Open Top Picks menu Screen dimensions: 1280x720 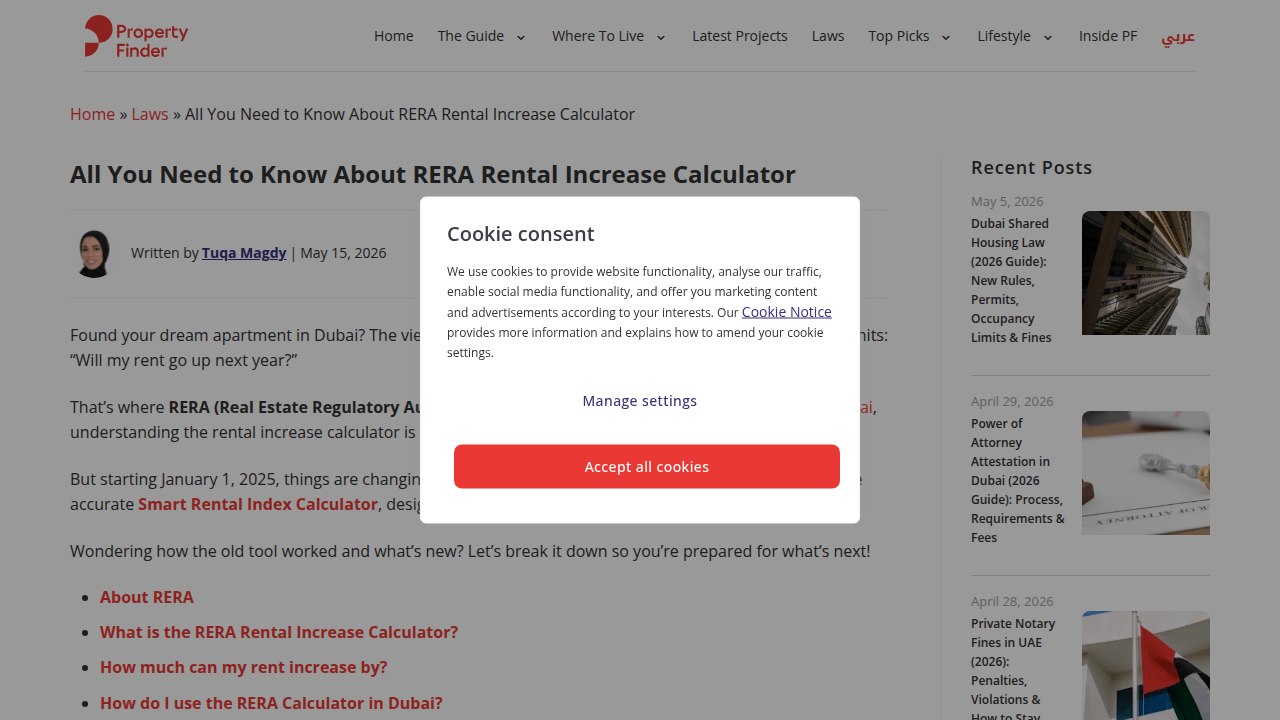[x=899, y=36]
